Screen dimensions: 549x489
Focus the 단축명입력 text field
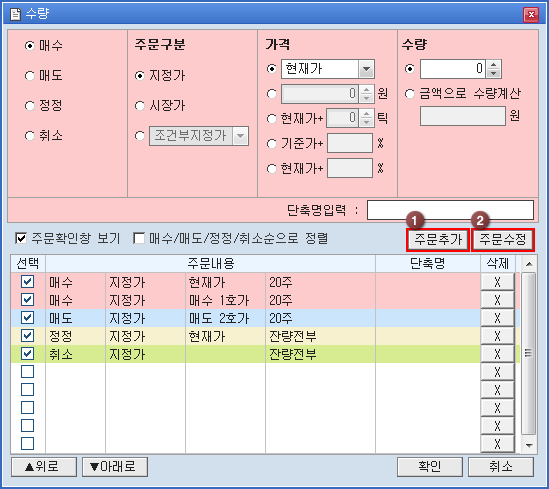(x=450, y=210)
